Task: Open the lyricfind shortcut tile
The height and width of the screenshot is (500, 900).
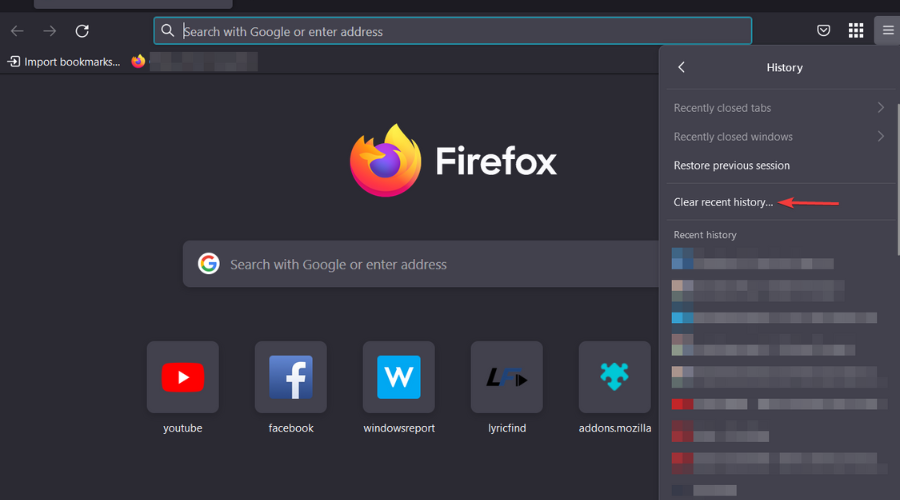Action: click(506, 377)
